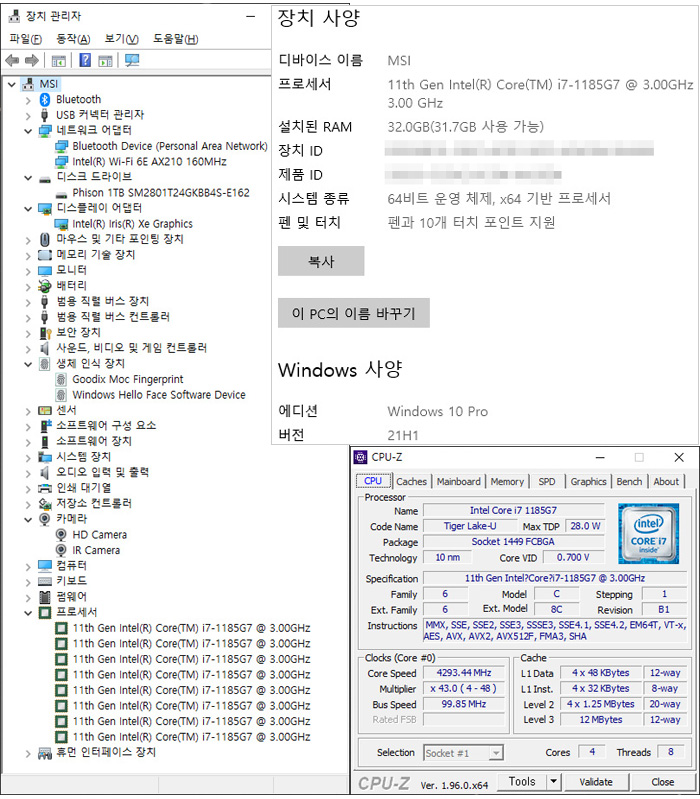Click the Windows 10 Pro edition text
The height and width of the screenshot is (799, 700).
pyautogui.click(x=438, y=411)
